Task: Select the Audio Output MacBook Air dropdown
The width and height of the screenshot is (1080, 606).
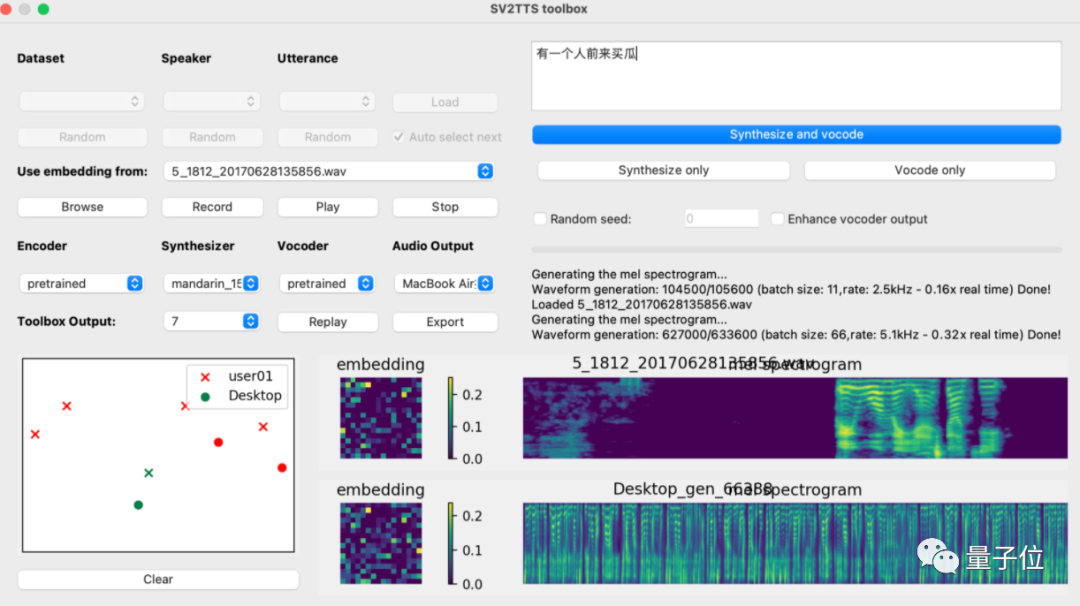Action: [444, 284]
